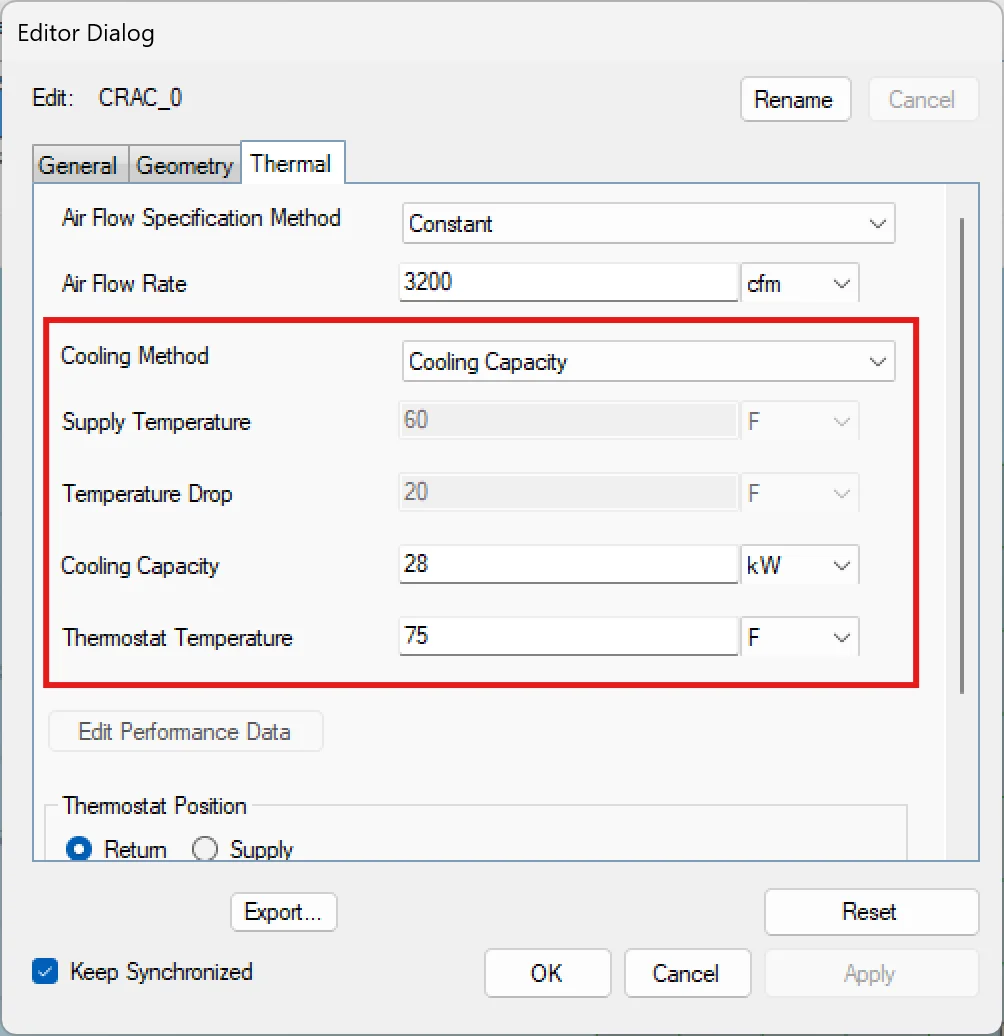1004x1036 pixels.
Task: Select the Thermal tab
Action: [x=292, y=162]
